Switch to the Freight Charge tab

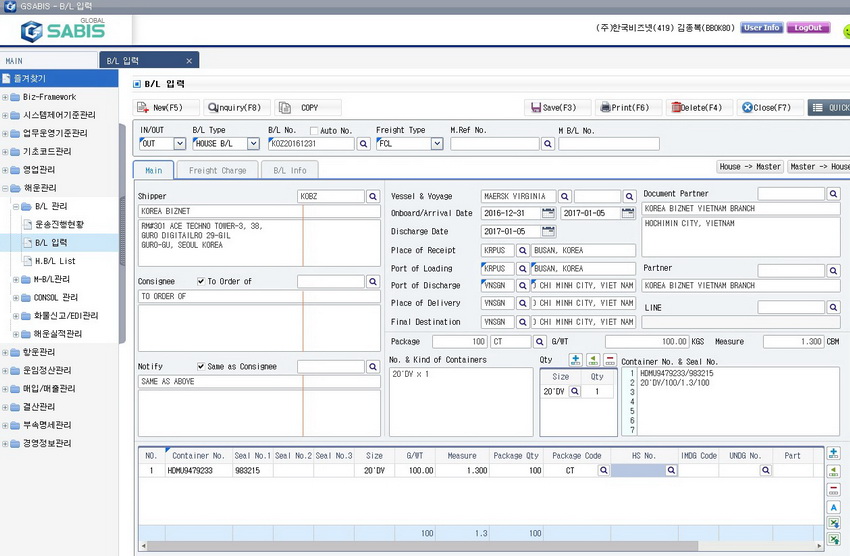(x=217, y=171)
